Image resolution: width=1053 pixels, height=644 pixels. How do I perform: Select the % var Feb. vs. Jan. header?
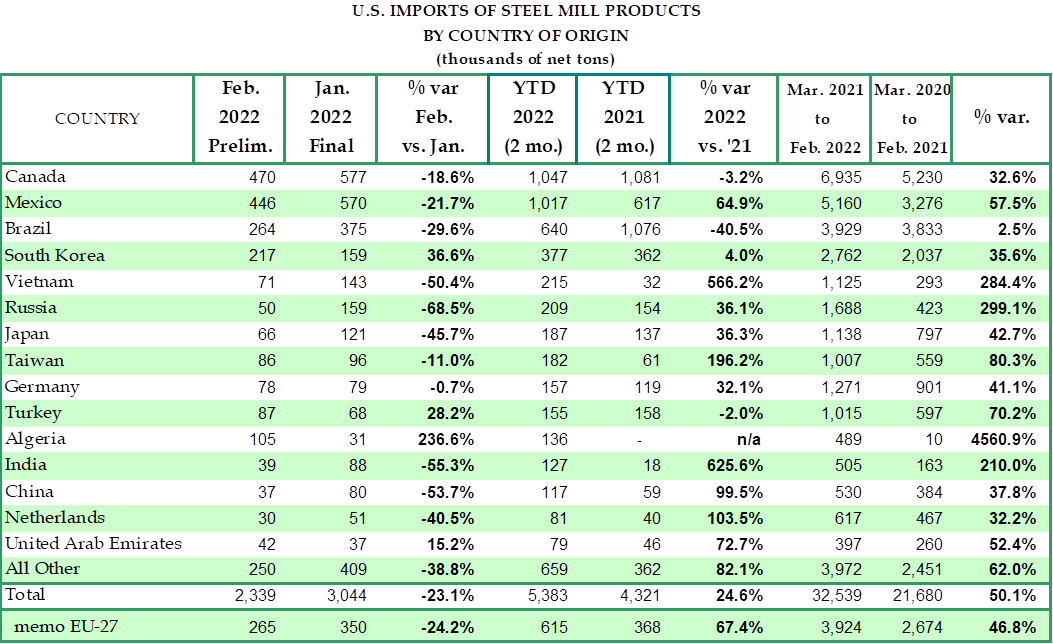point(433,118)
